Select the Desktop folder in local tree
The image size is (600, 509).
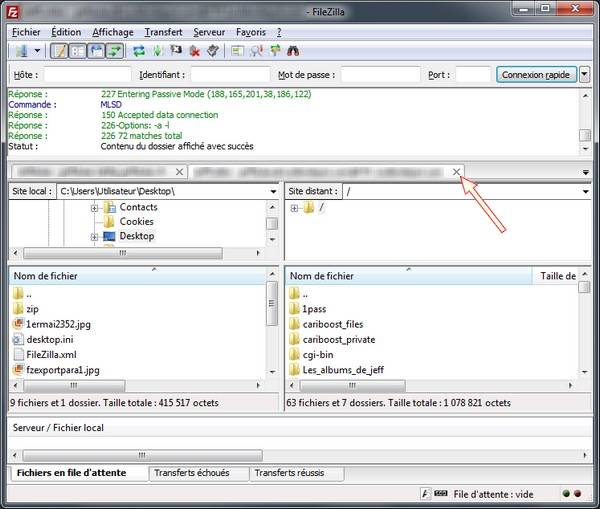pos(137,236)
